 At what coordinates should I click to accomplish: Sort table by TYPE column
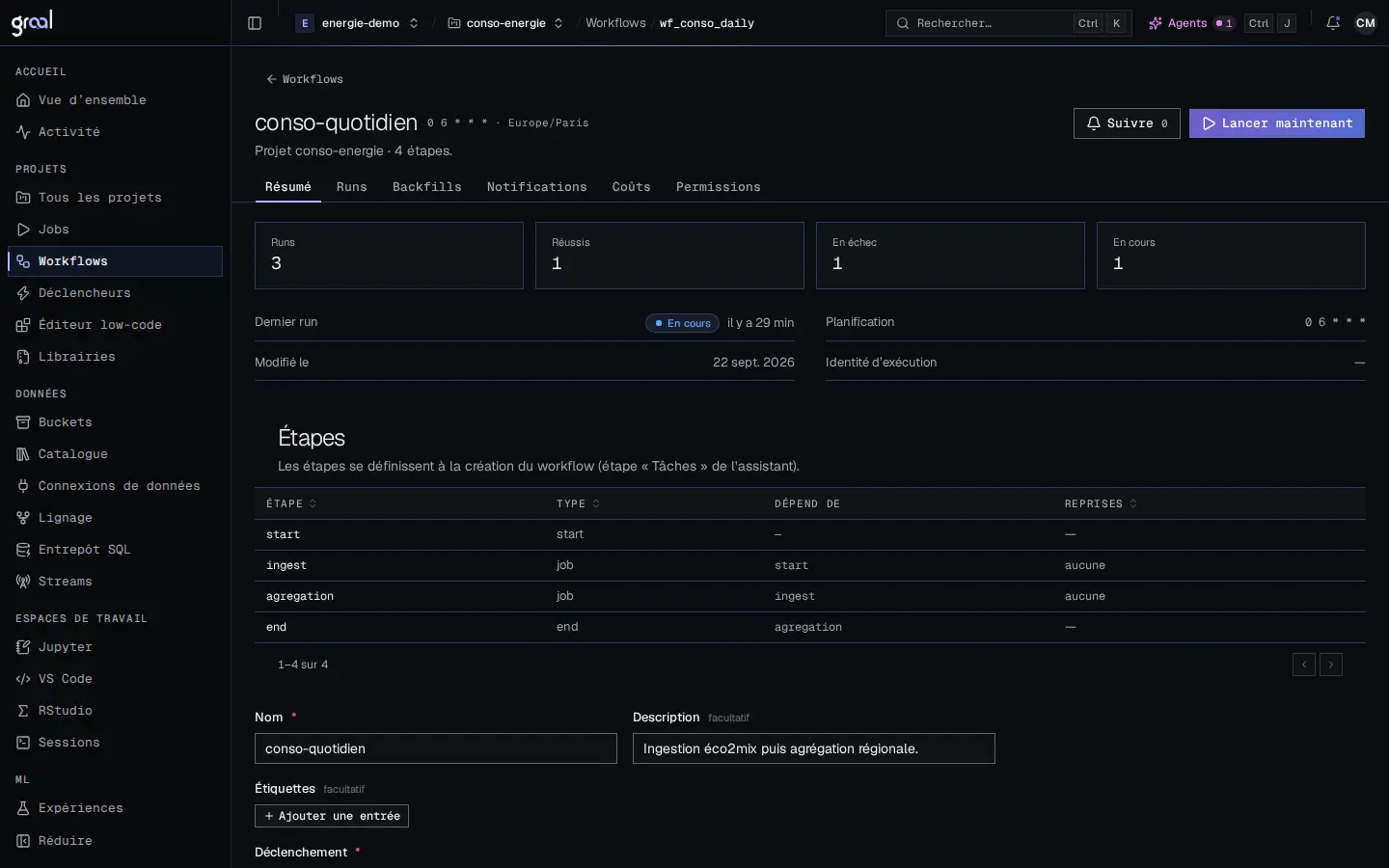[x=578, y=503]
